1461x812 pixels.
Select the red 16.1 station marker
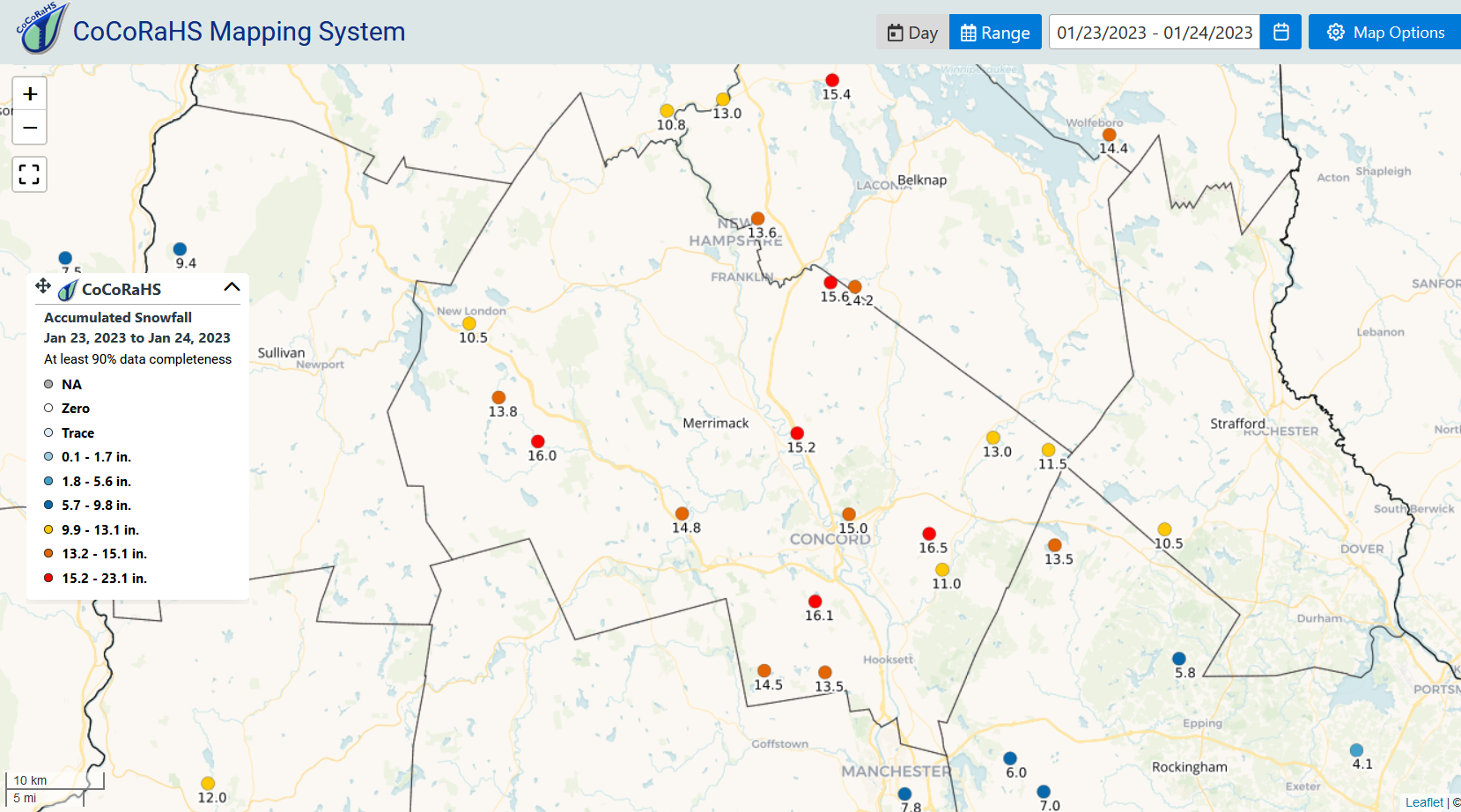tap(815, 602)
